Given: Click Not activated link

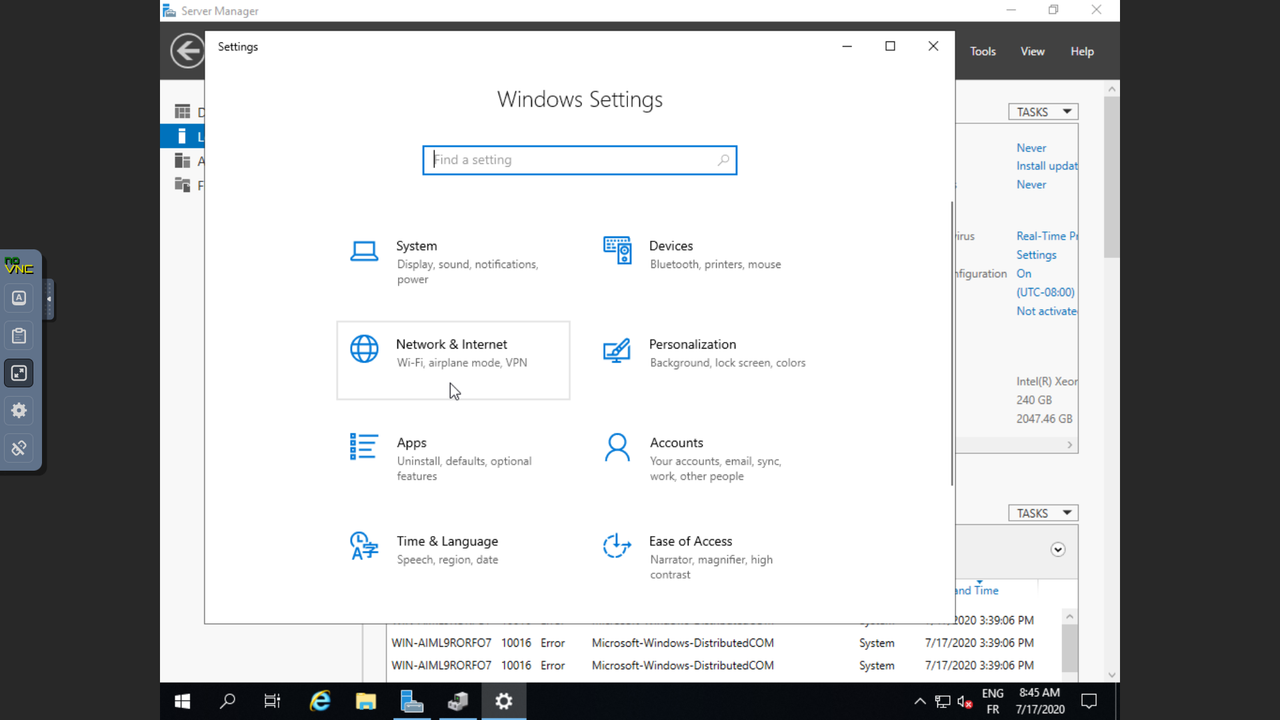Looking at the screenshot, I should (1046, 311).
